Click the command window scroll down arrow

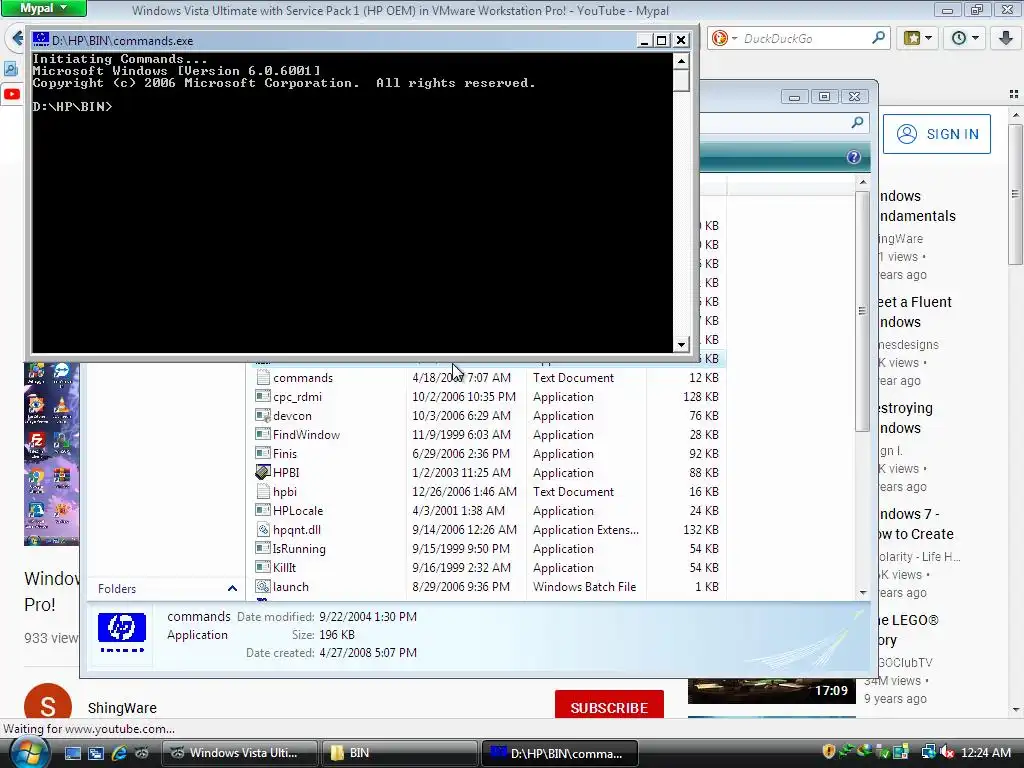(x=681, y=344)
